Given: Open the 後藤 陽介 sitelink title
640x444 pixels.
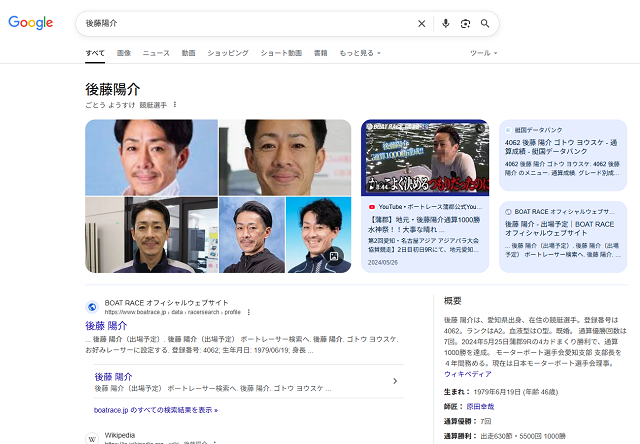Looking at the screenshot, I should click(x=113, y=377).
